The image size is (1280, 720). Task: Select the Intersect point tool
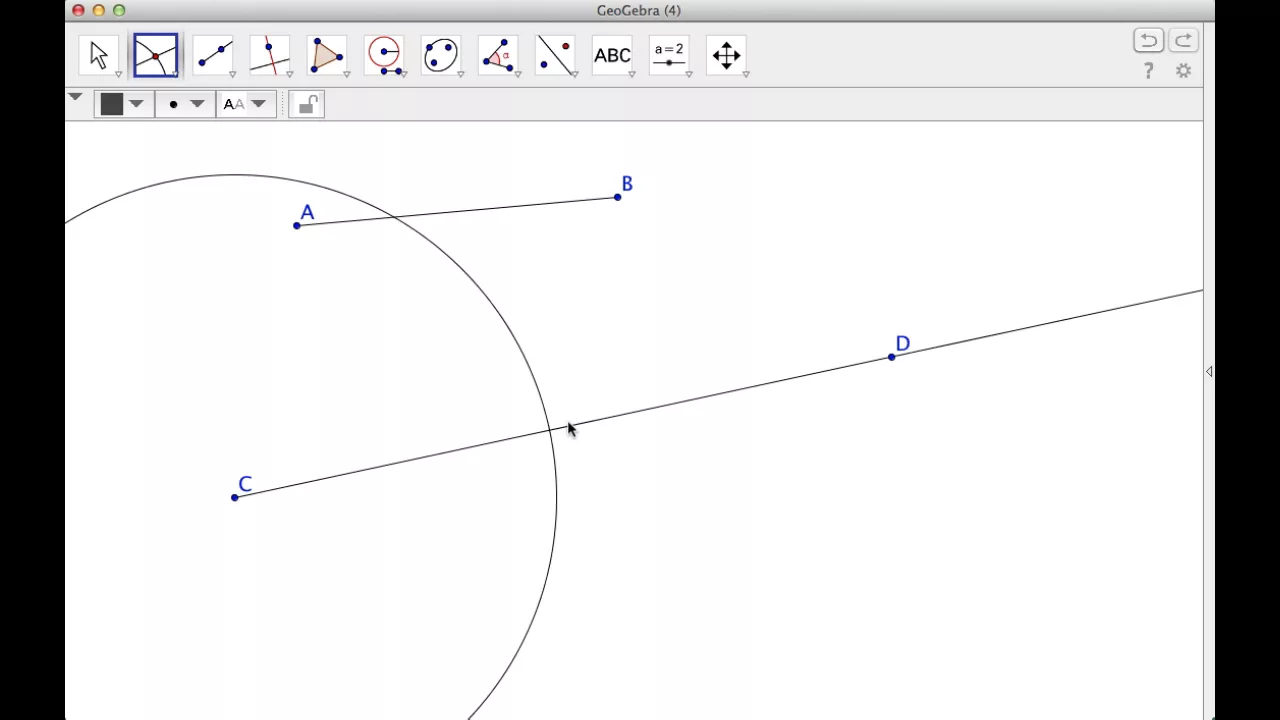[156, 55]
